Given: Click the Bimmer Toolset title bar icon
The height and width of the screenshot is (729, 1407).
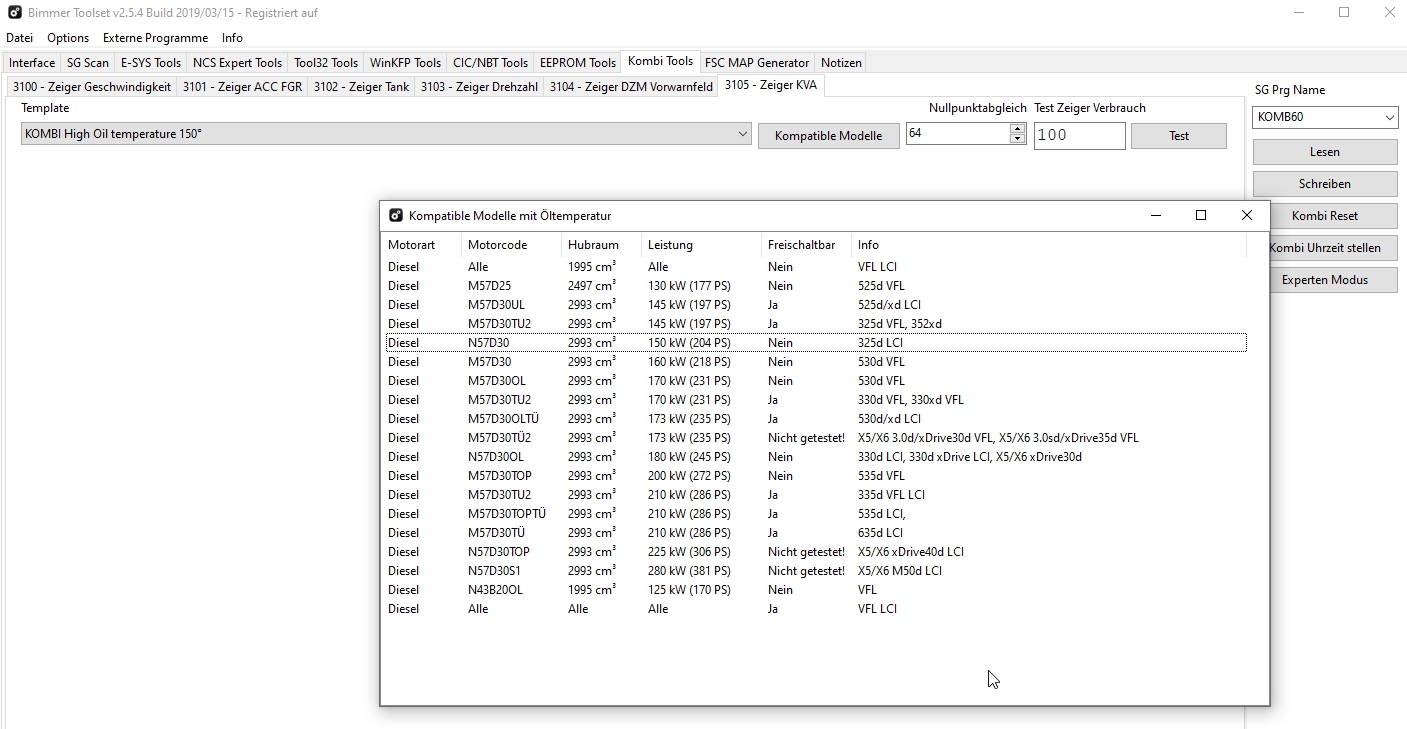Looking at the screenshot, I should pos(15,13).
